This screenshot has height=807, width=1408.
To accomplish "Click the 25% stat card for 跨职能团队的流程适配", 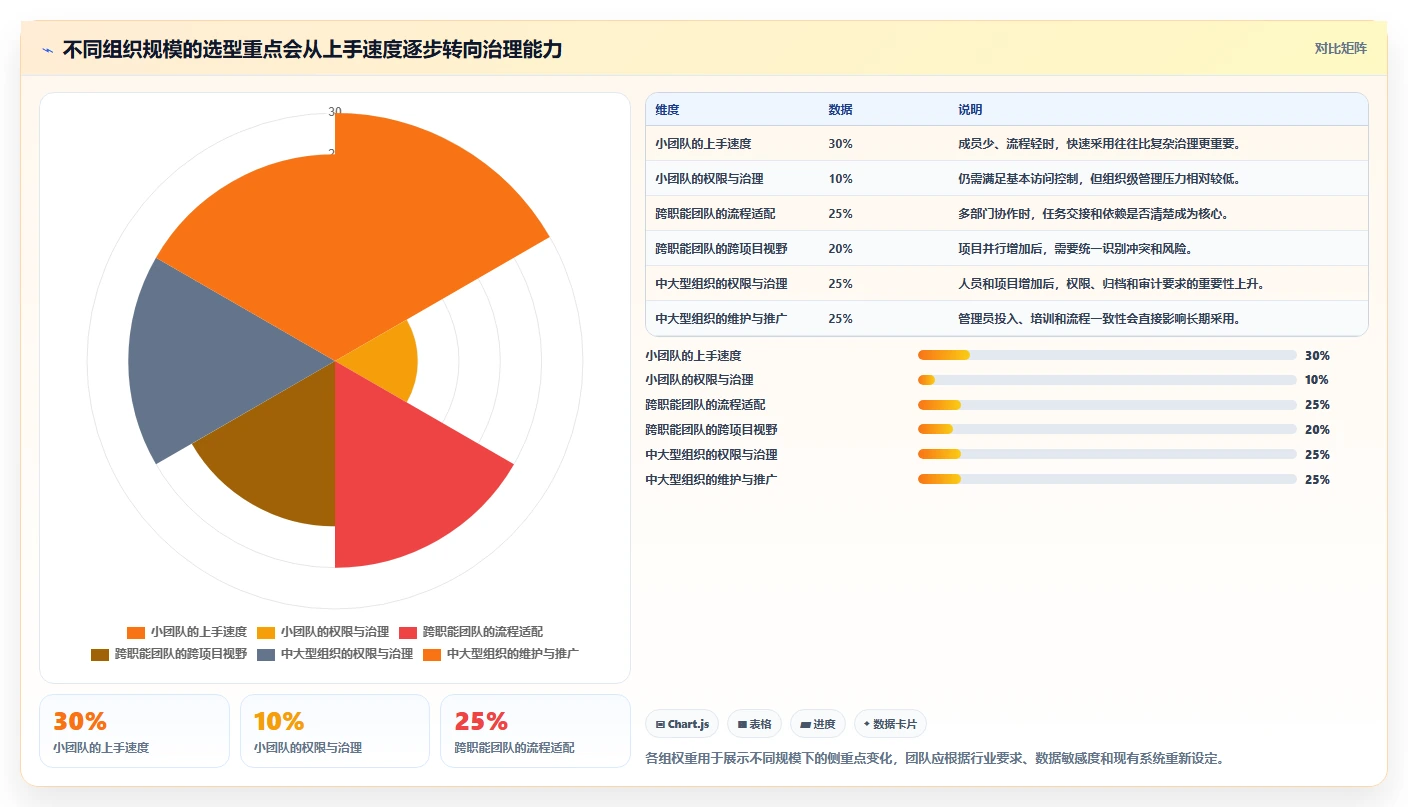I will [x=535, y=731].
